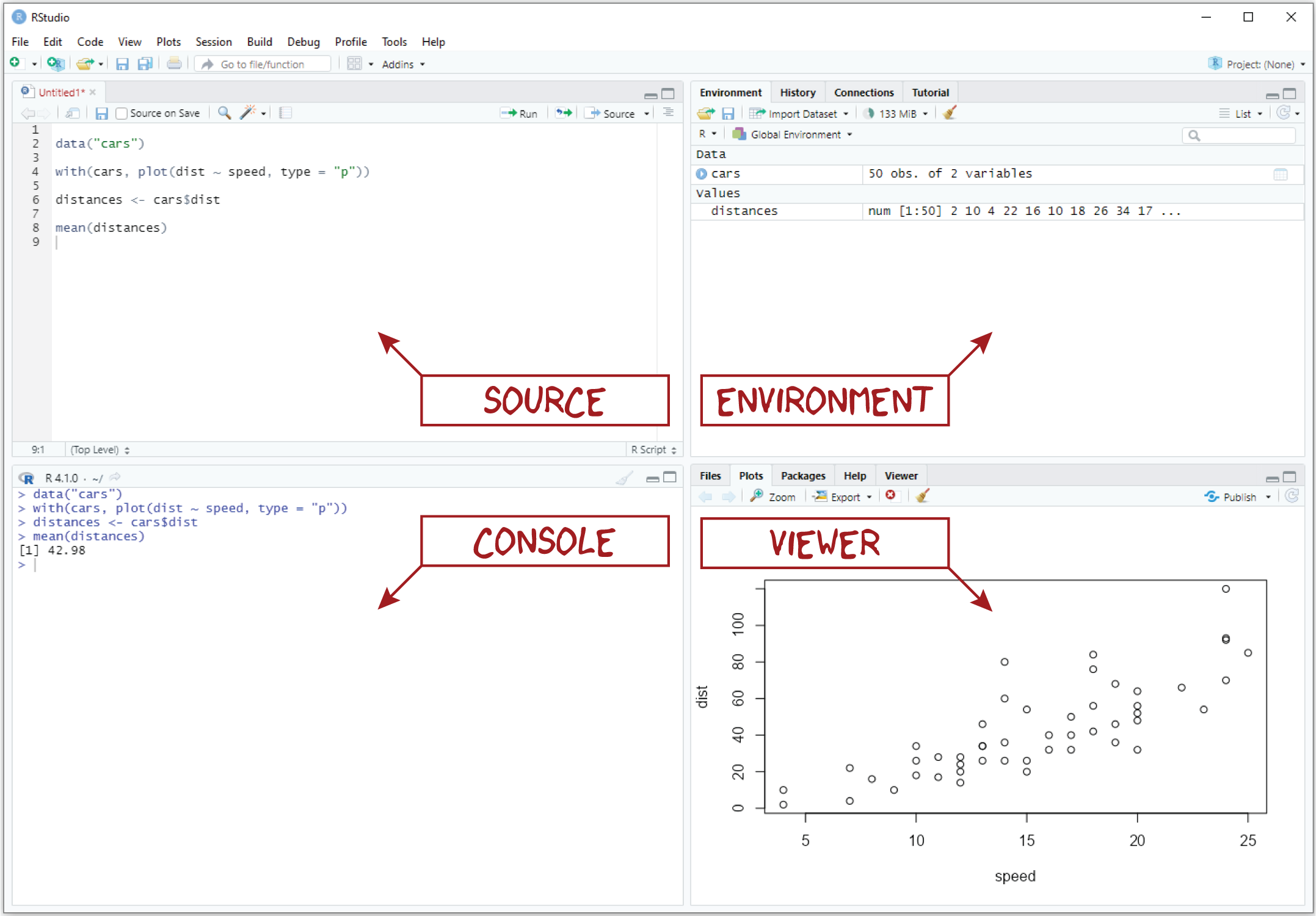
Task: Open recent files dropdown arrow
Action: [101, 64]
